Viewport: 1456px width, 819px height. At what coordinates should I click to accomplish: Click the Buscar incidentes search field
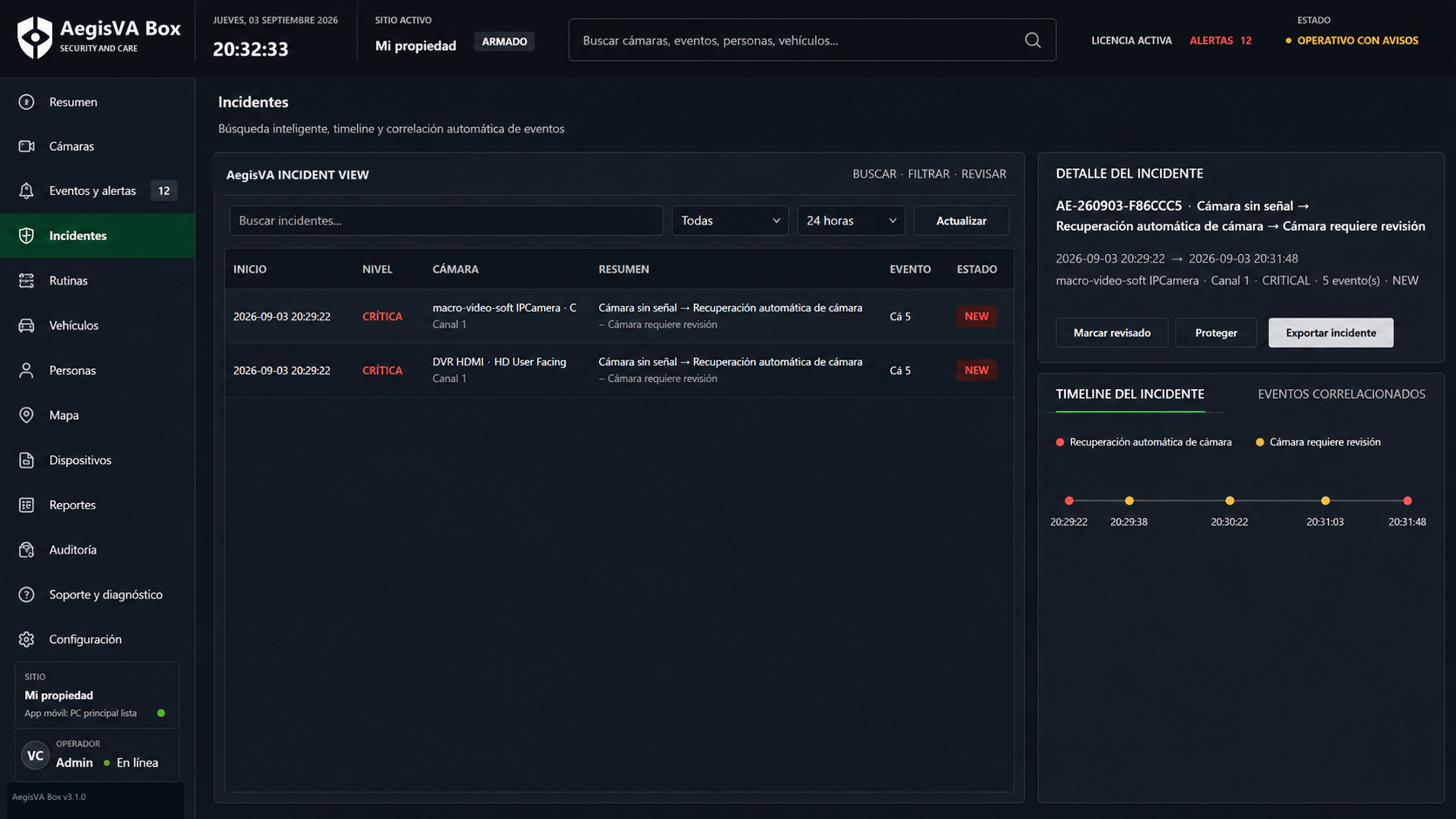click(x=446, y=220)
